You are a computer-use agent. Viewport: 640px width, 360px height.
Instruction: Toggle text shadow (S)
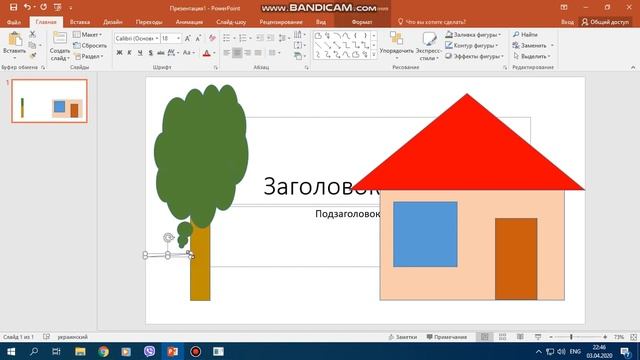click(151, 53)
